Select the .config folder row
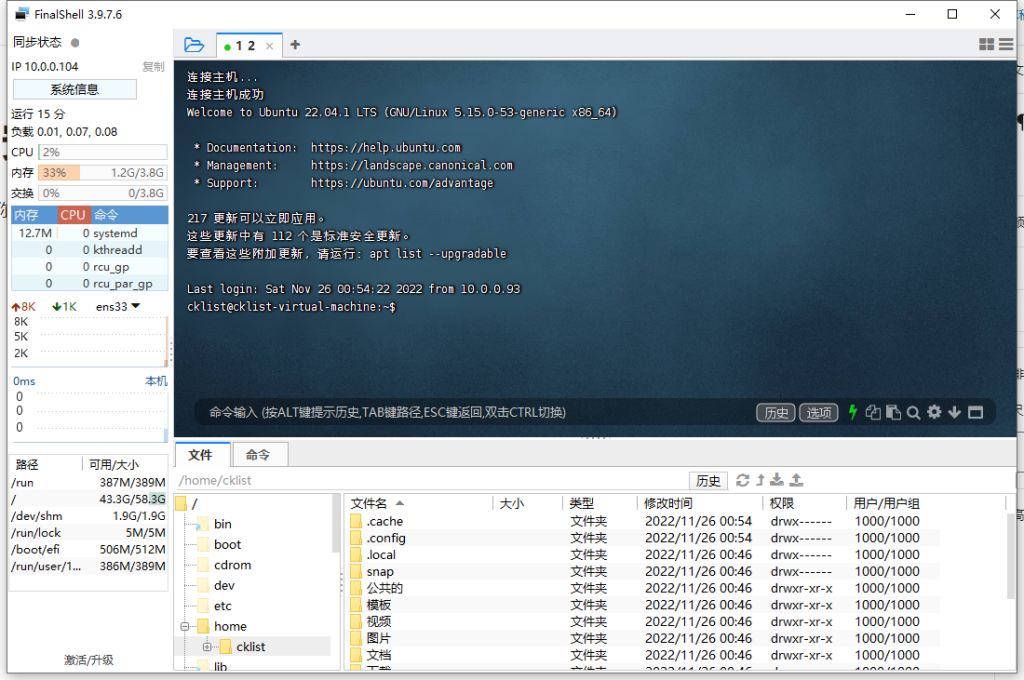 click(x=644, y=538)
